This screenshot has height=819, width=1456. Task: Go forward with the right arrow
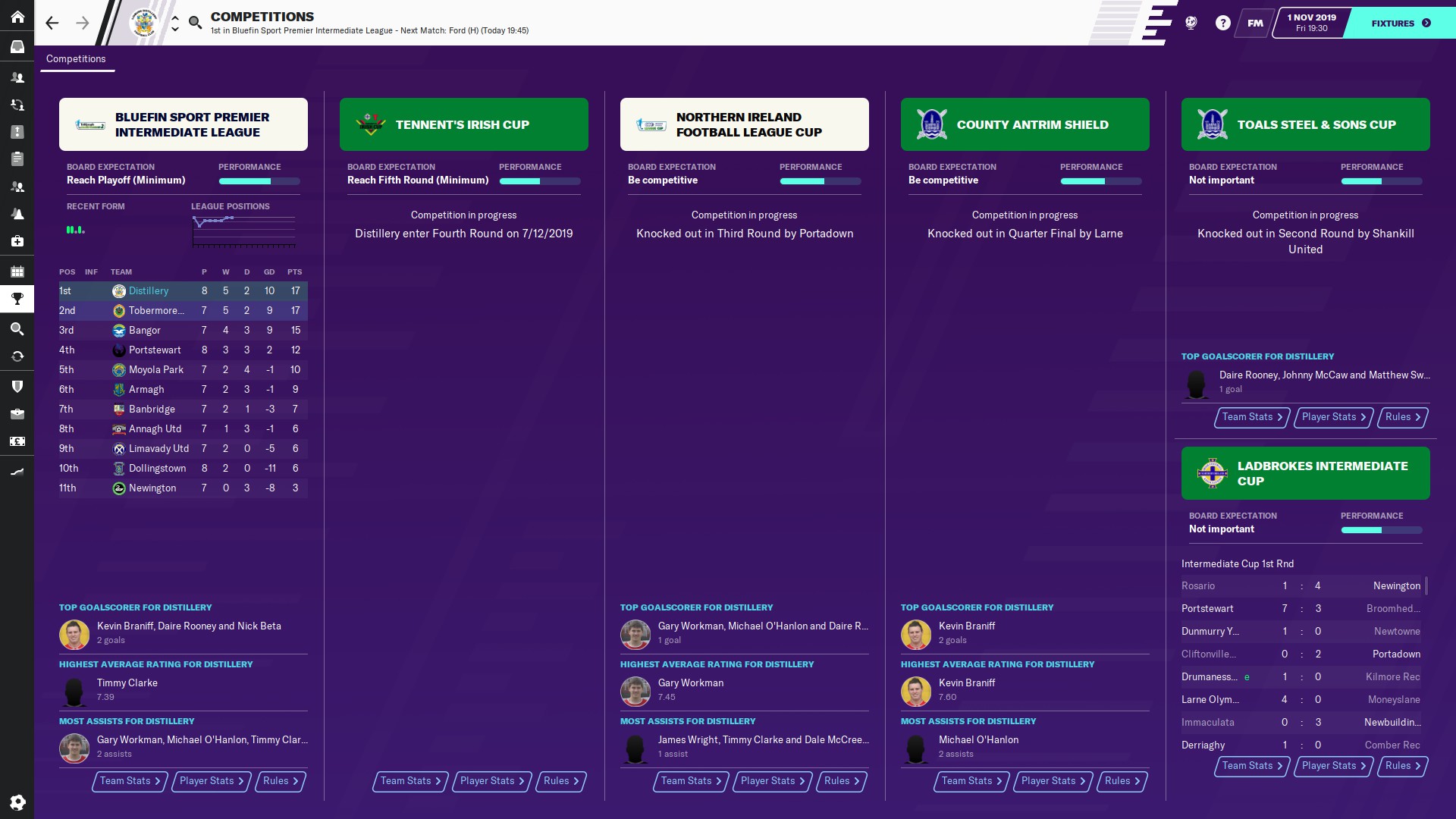(82, 23)
